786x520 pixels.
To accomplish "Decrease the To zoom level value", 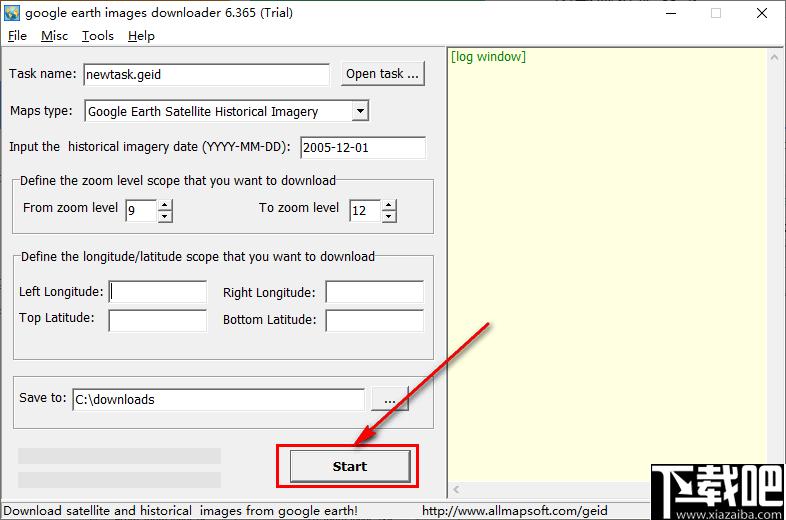I will [388, 216].
